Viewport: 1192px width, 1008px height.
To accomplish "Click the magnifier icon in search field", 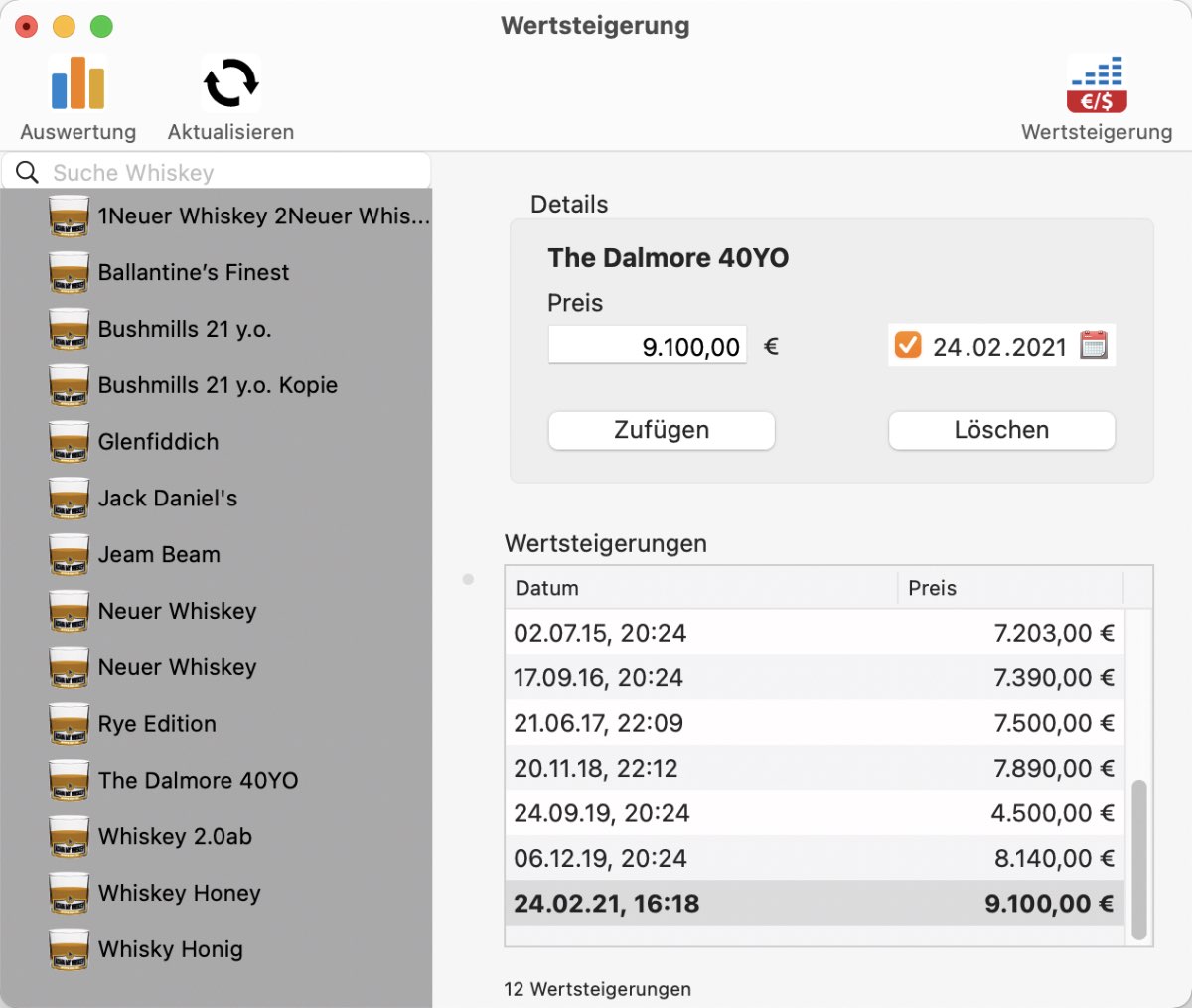I will pos(28,173).
